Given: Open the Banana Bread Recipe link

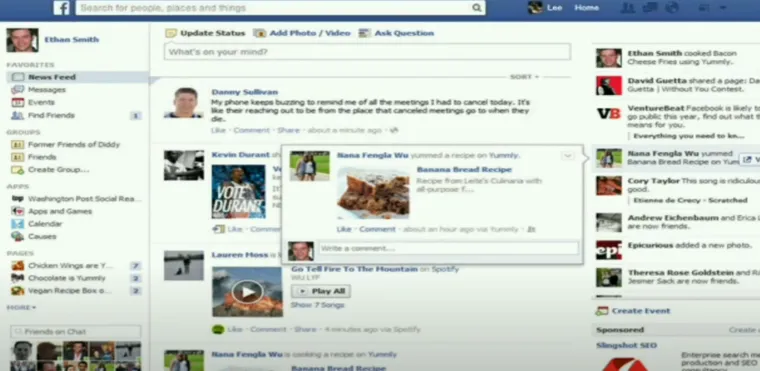Looking at the screenshot, I should click(x=464, y=170).
